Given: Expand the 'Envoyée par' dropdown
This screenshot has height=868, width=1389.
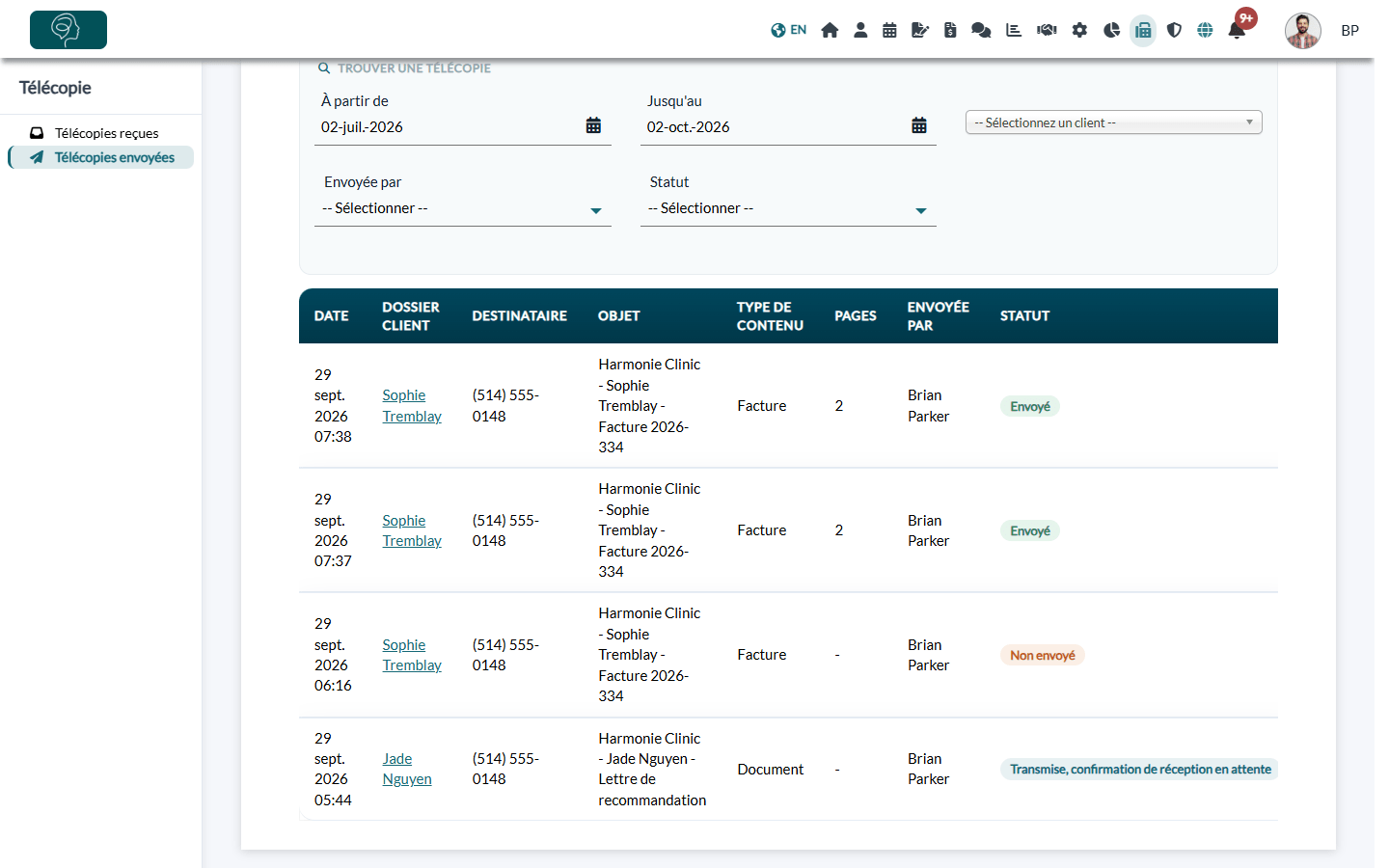Looking at the screenshot, I should pyautogui.click(x=463, y=208).
